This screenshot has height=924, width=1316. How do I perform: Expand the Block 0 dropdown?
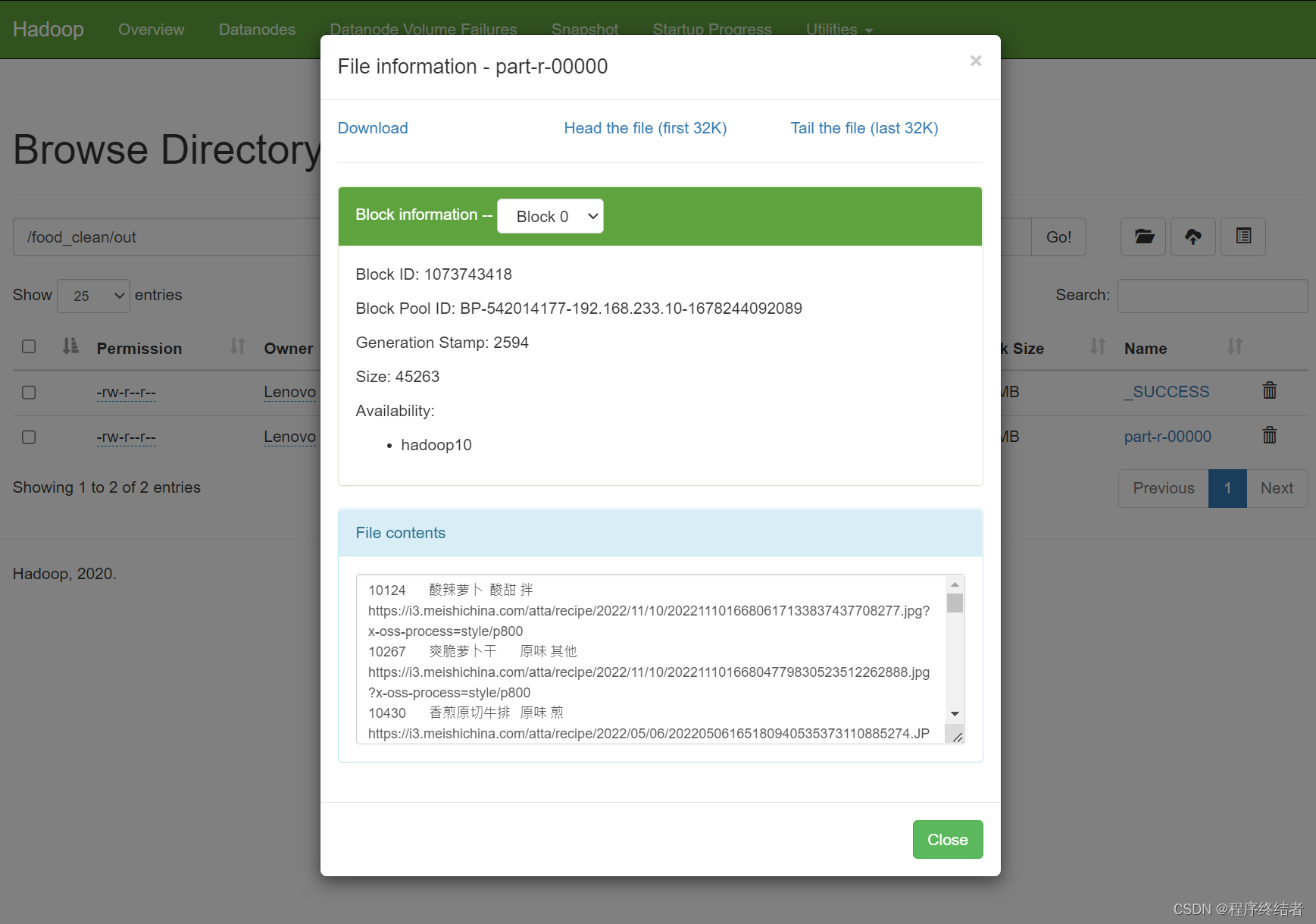[x=550, y=216]
